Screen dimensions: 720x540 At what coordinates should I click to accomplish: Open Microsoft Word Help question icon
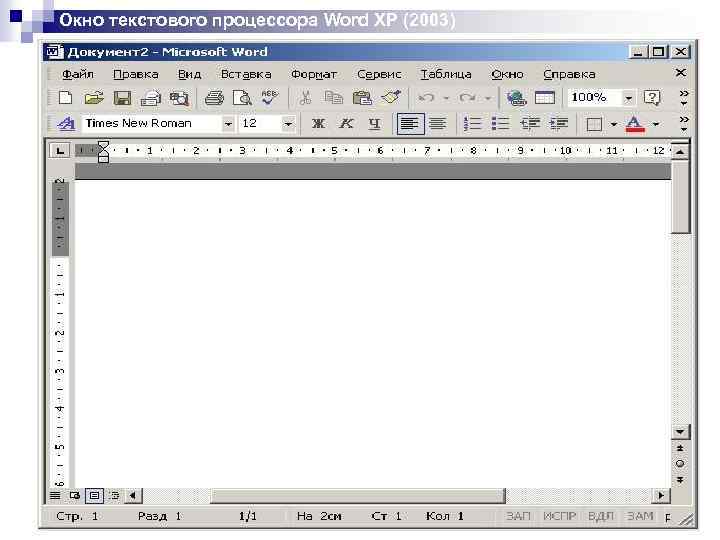(x=652, y=98)
